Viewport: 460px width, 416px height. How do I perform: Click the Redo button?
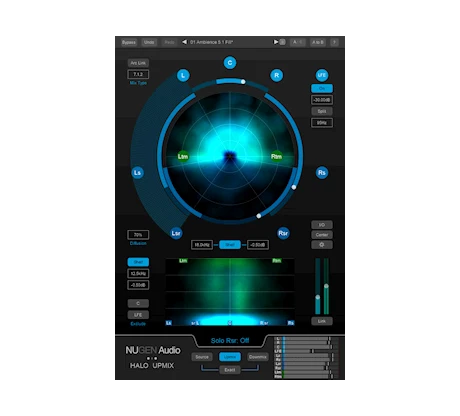coord(169,42)
